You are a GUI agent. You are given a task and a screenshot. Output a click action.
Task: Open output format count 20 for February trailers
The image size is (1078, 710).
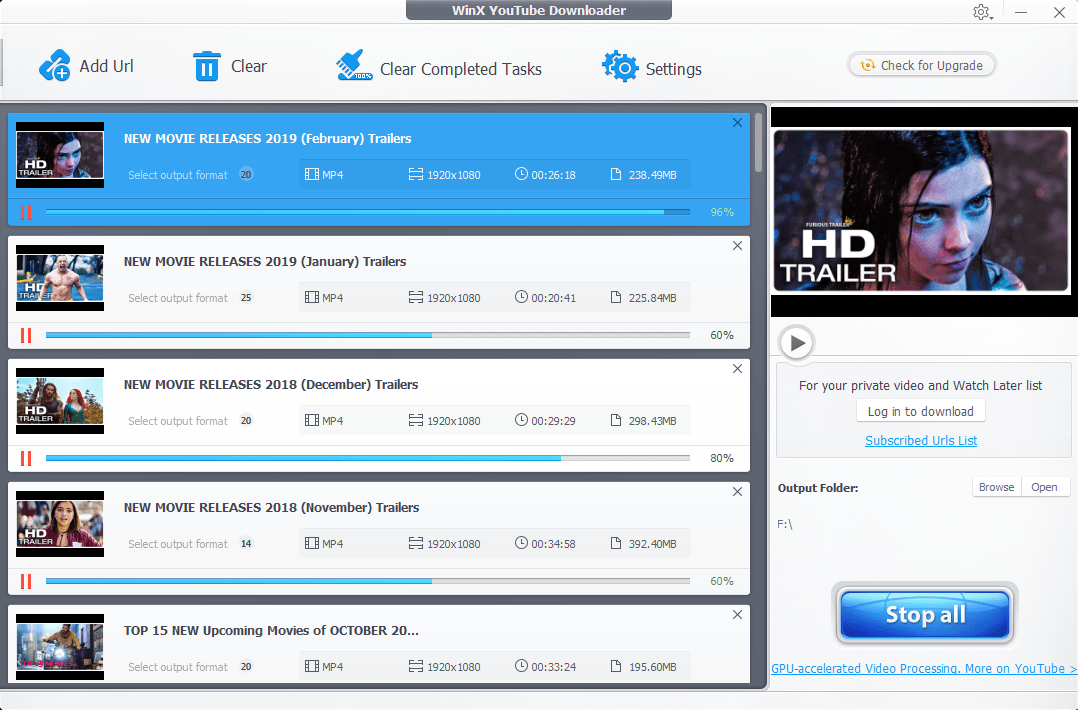246,175
